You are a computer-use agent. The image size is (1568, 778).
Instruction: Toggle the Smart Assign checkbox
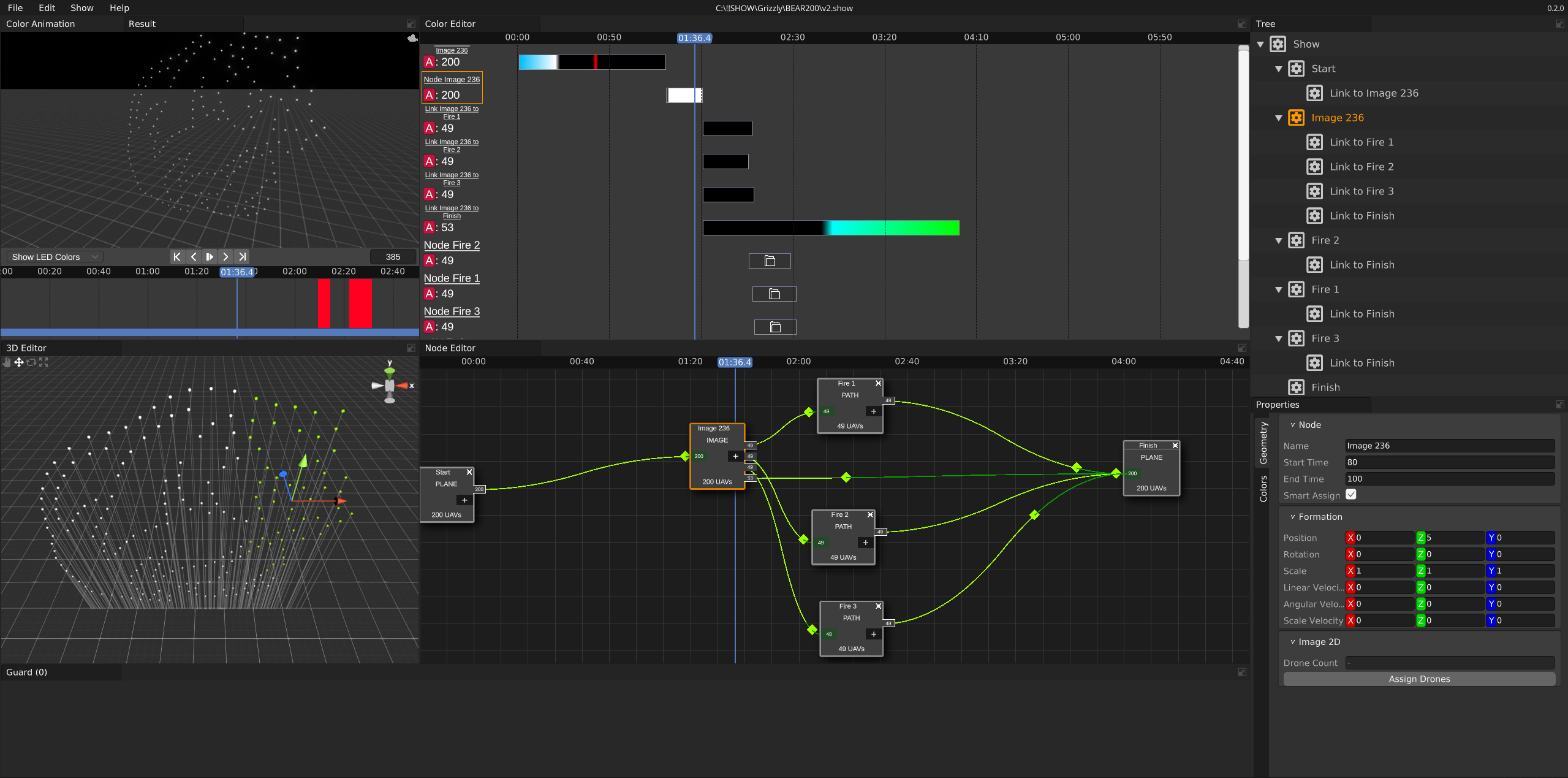coord(1351,495)
